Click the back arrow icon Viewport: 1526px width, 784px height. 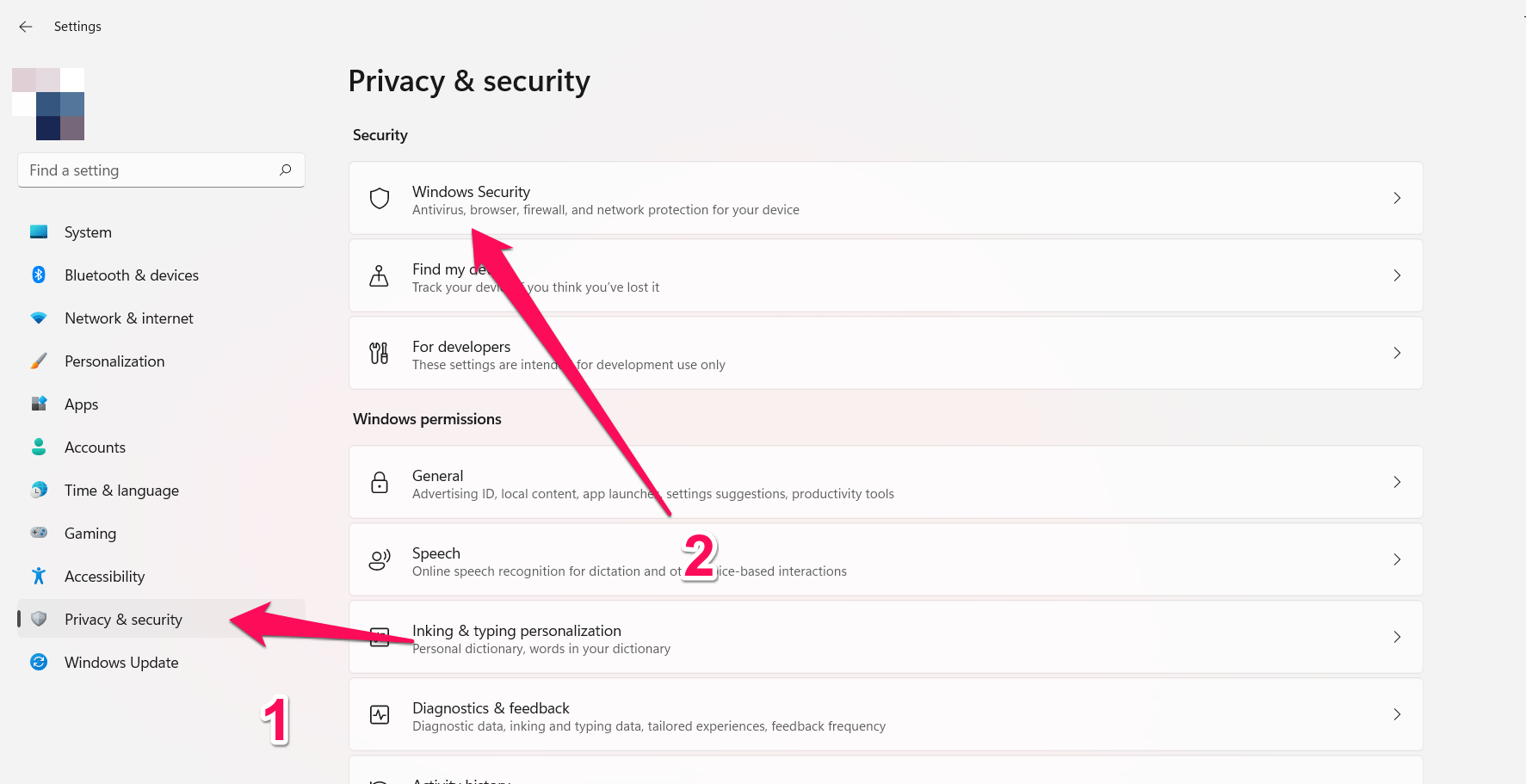tap(26, 27)
